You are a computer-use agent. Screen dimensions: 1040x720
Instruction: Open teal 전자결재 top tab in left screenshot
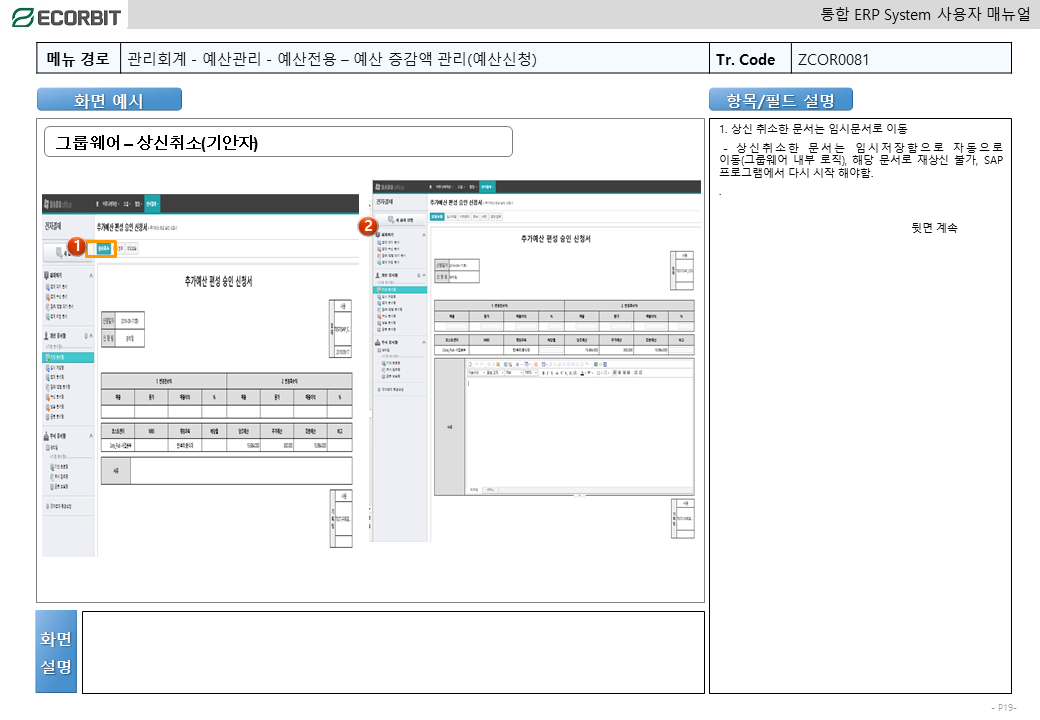(151, 204)
